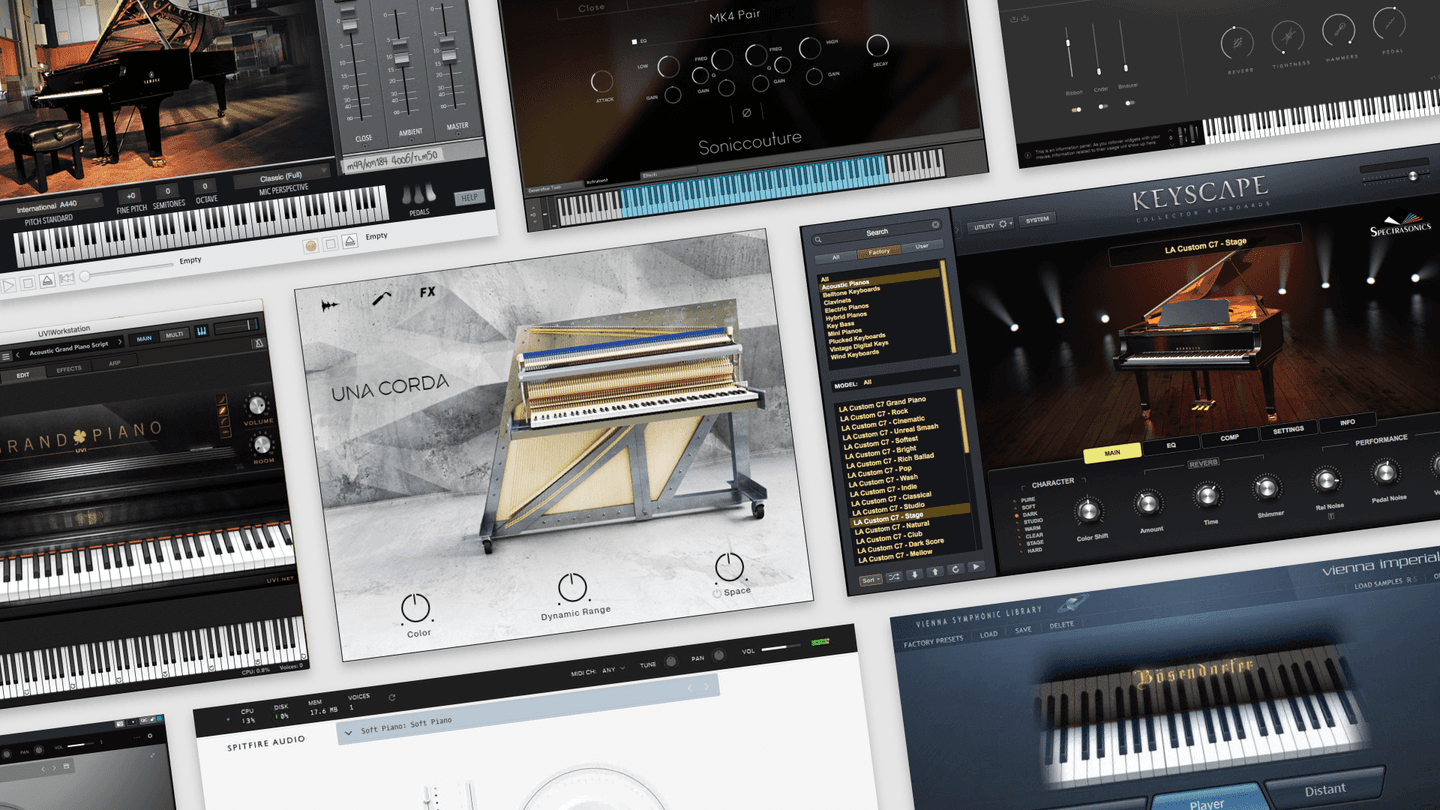
Task: Click the Una Corda Dynamic Range knob
Action: 572,587
